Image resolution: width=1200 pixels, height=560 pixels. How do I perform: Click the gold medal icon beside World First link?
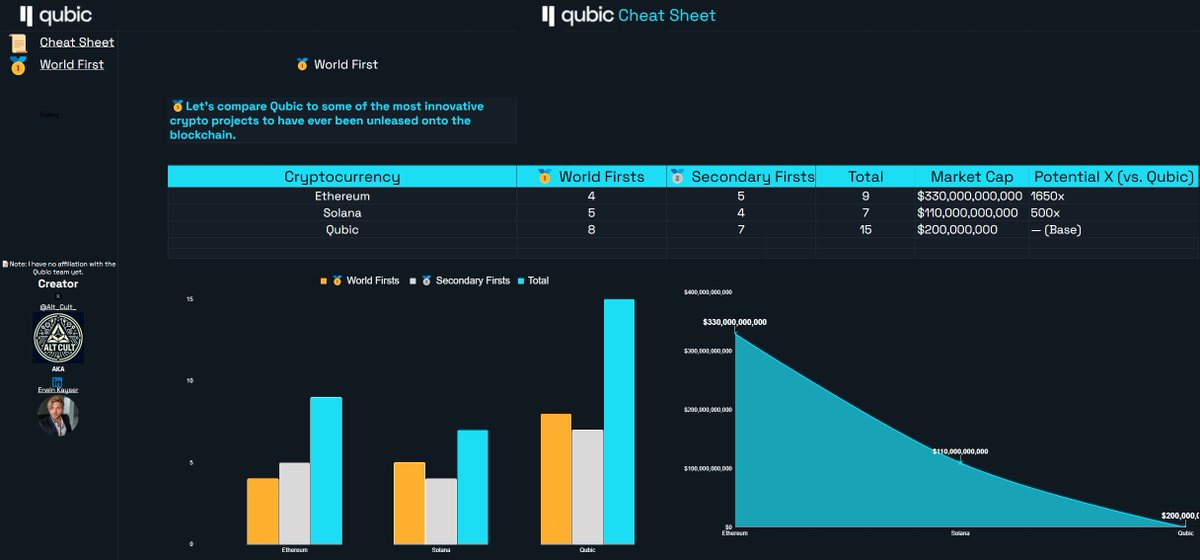pos(17,66)
